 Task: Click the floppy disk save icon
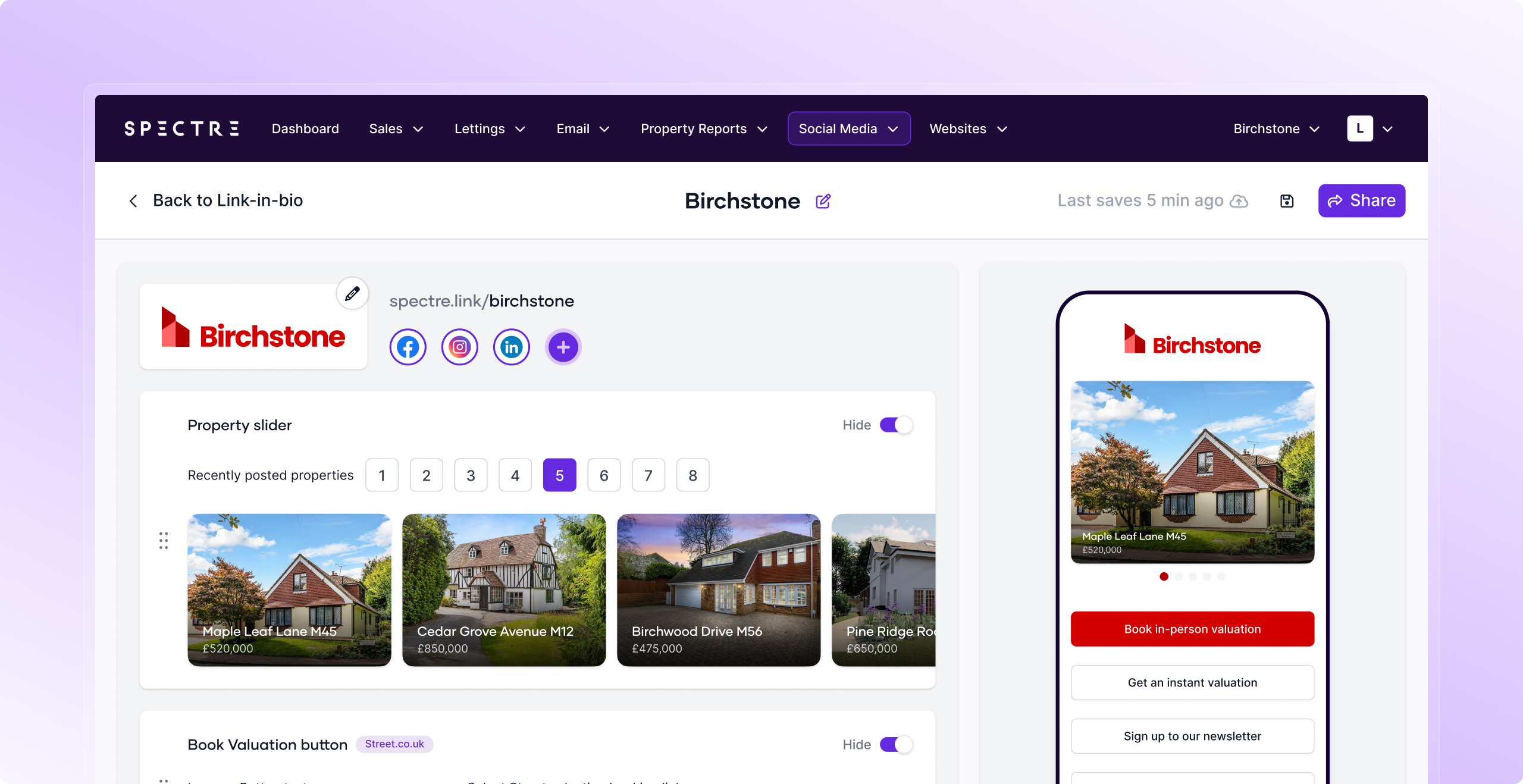tap(1287, 201)
